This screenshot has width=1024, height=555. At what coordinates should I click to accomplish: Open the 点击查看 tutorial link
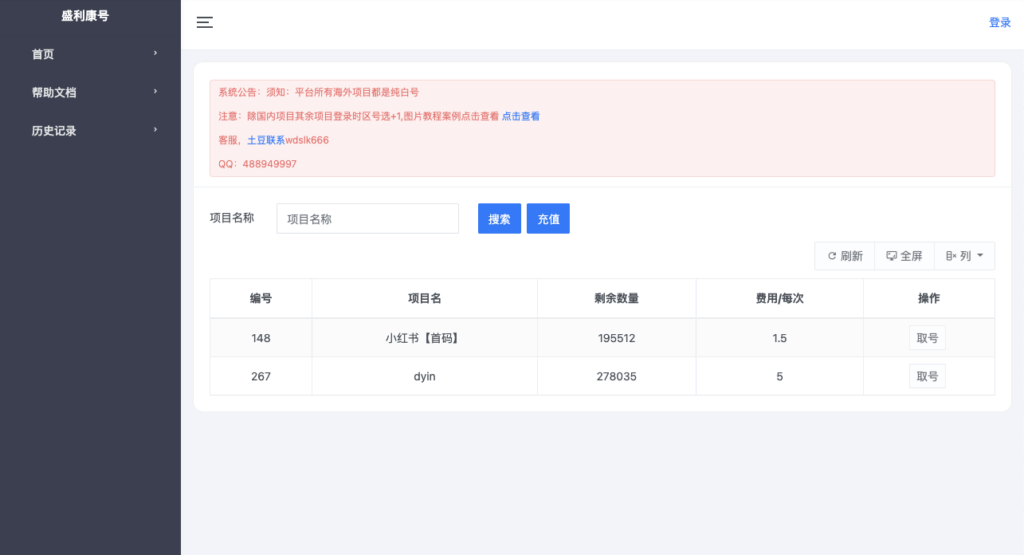[521, 116]
